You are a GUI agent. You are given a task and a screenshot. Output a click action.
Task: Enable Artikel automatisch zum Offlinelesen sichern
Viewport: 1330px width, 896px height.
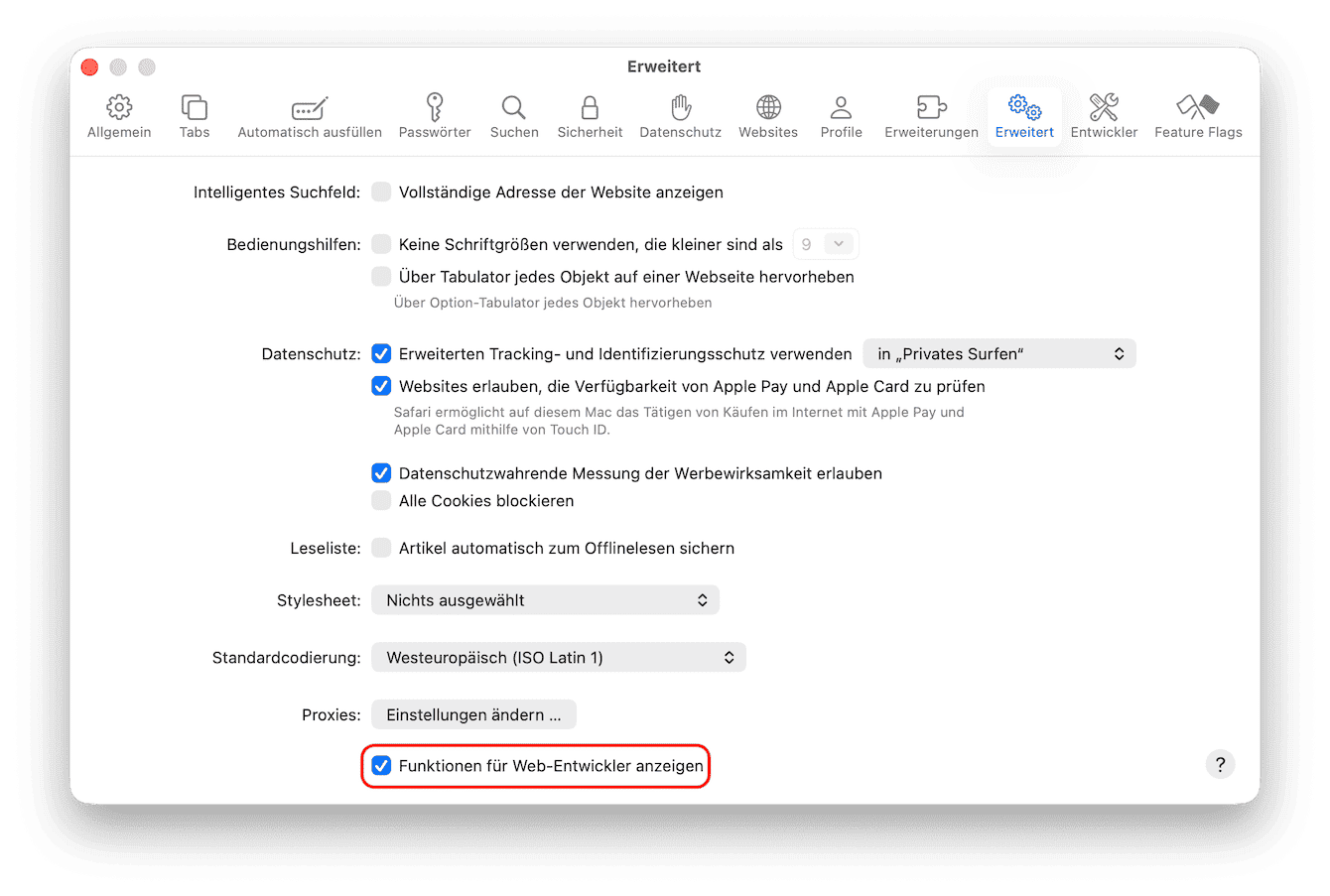(381, 548)
